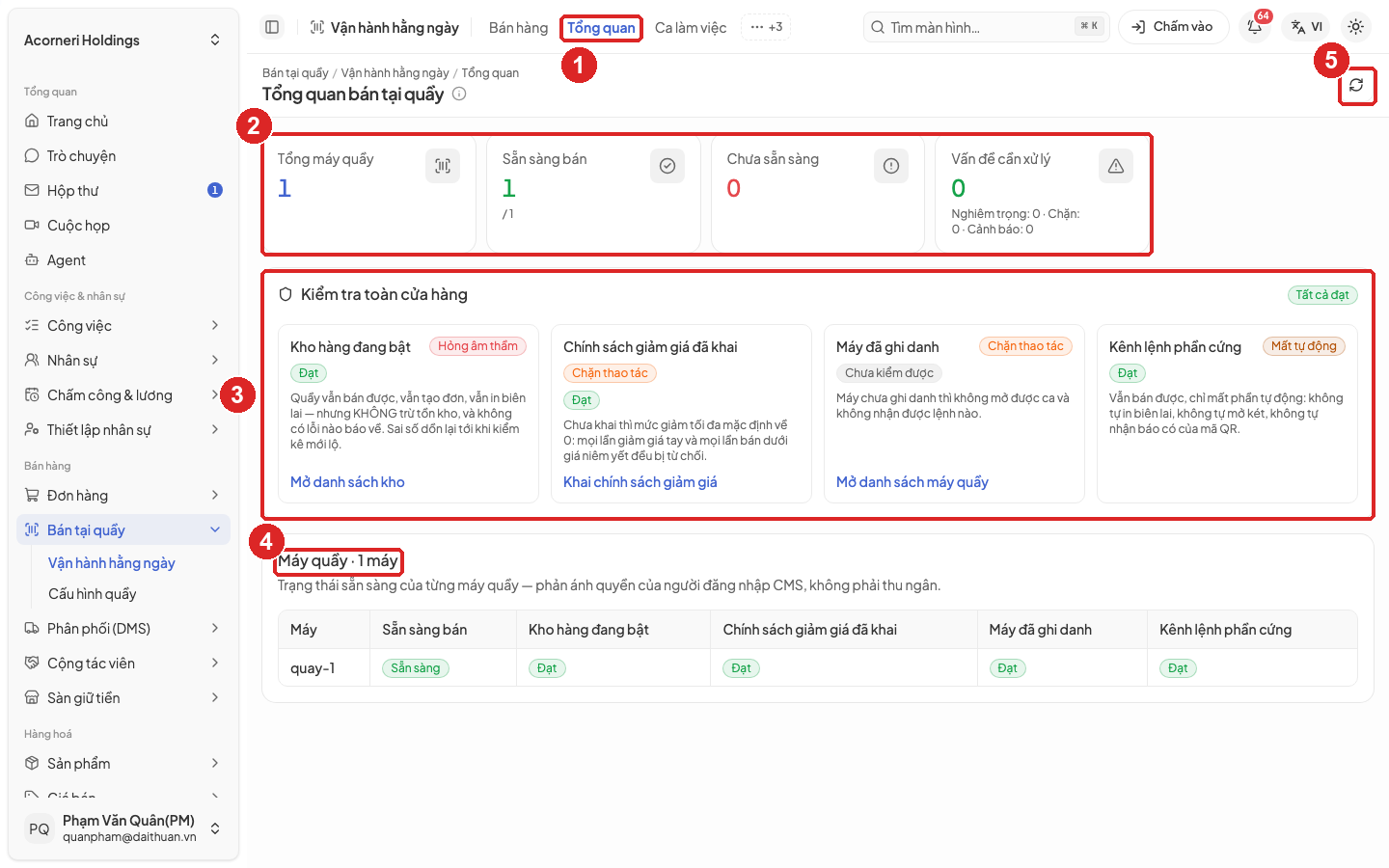1389x868 pixels.
Task: Open the notifications bell
Action: tap(1255, 27)
